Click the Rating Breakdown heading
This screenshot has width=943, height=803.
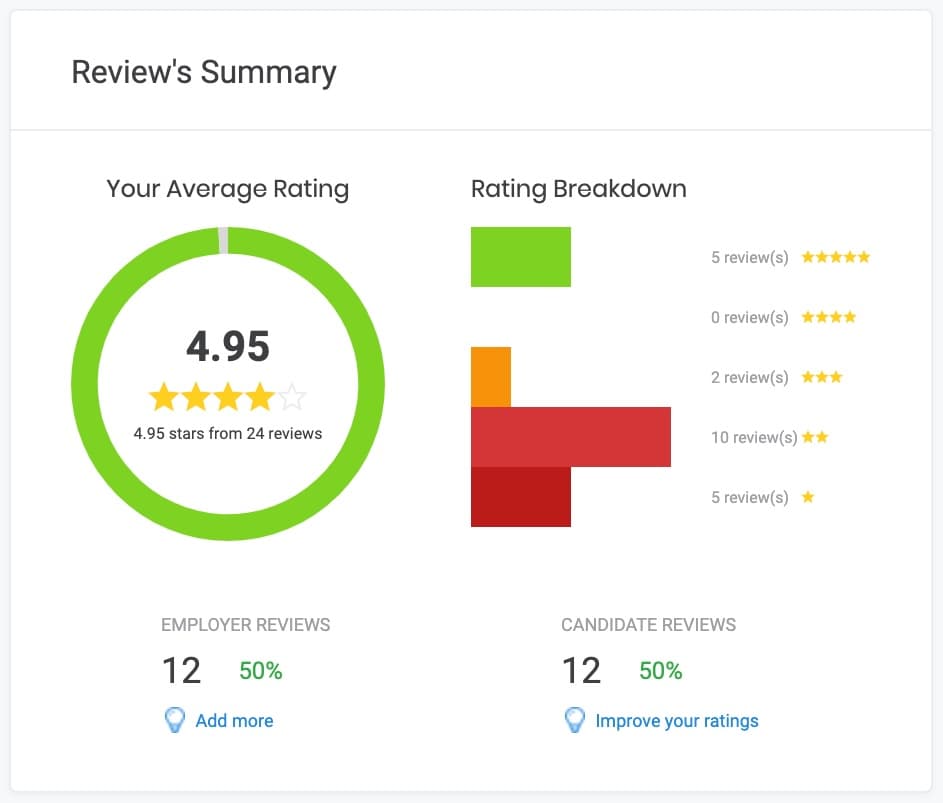point(579,189)
